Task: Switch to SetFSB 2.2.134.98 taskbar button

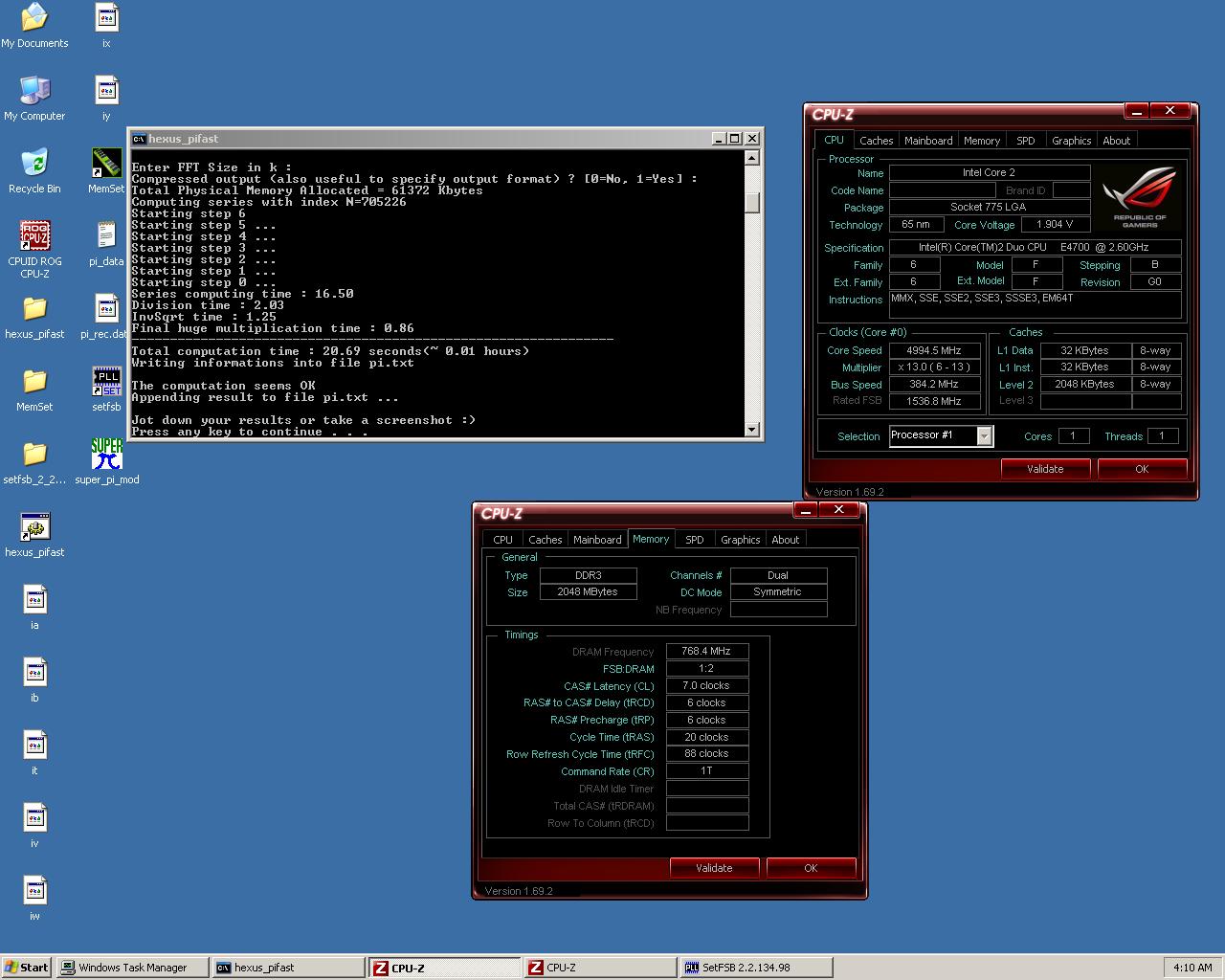Action: click(x=755, y=968)
